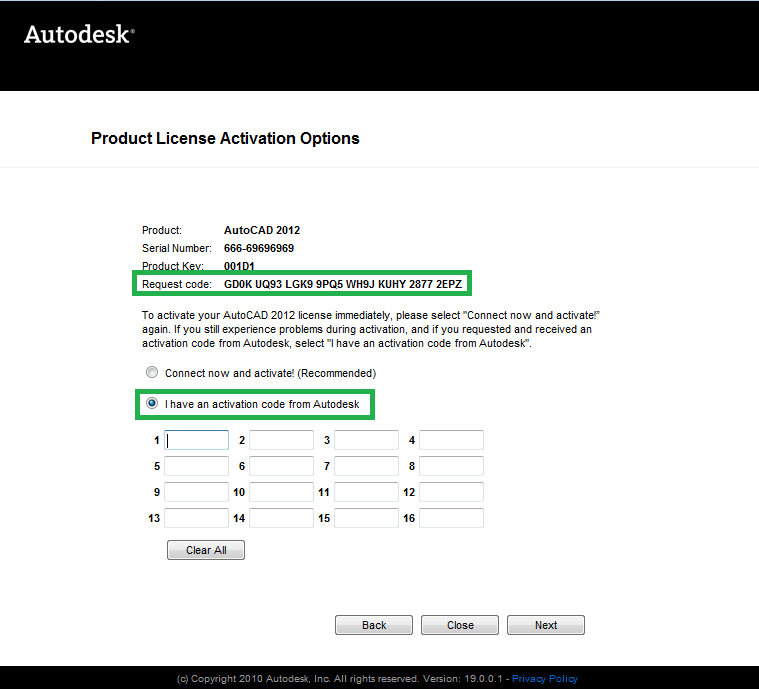Select Connect now and activate radio button
This screenshot has width=759, height=689.
pyautogui.click(x=152, y=372)
